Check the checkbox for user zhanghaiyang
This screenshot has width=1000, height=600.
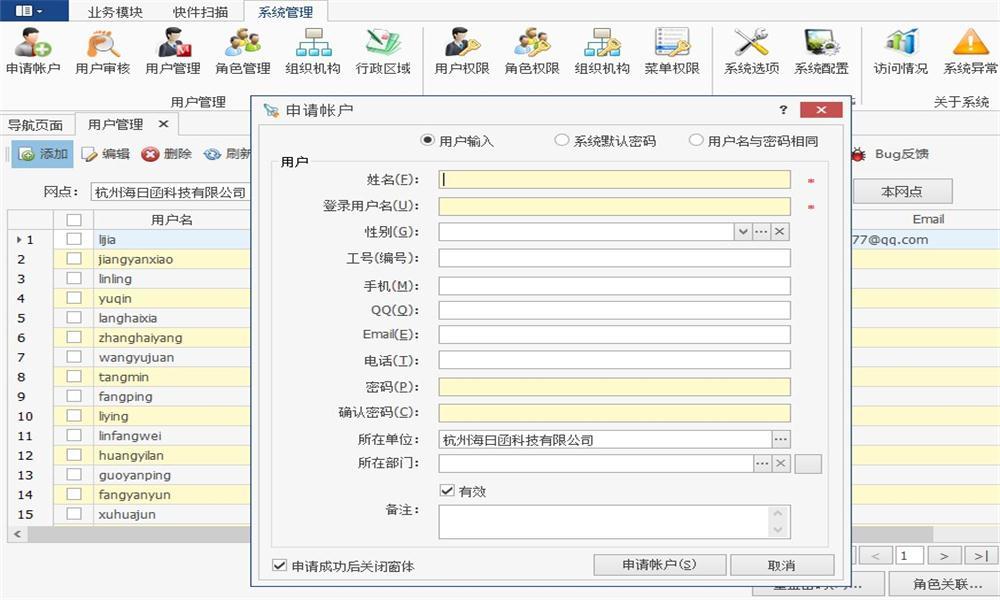click(x=74, y=337)
